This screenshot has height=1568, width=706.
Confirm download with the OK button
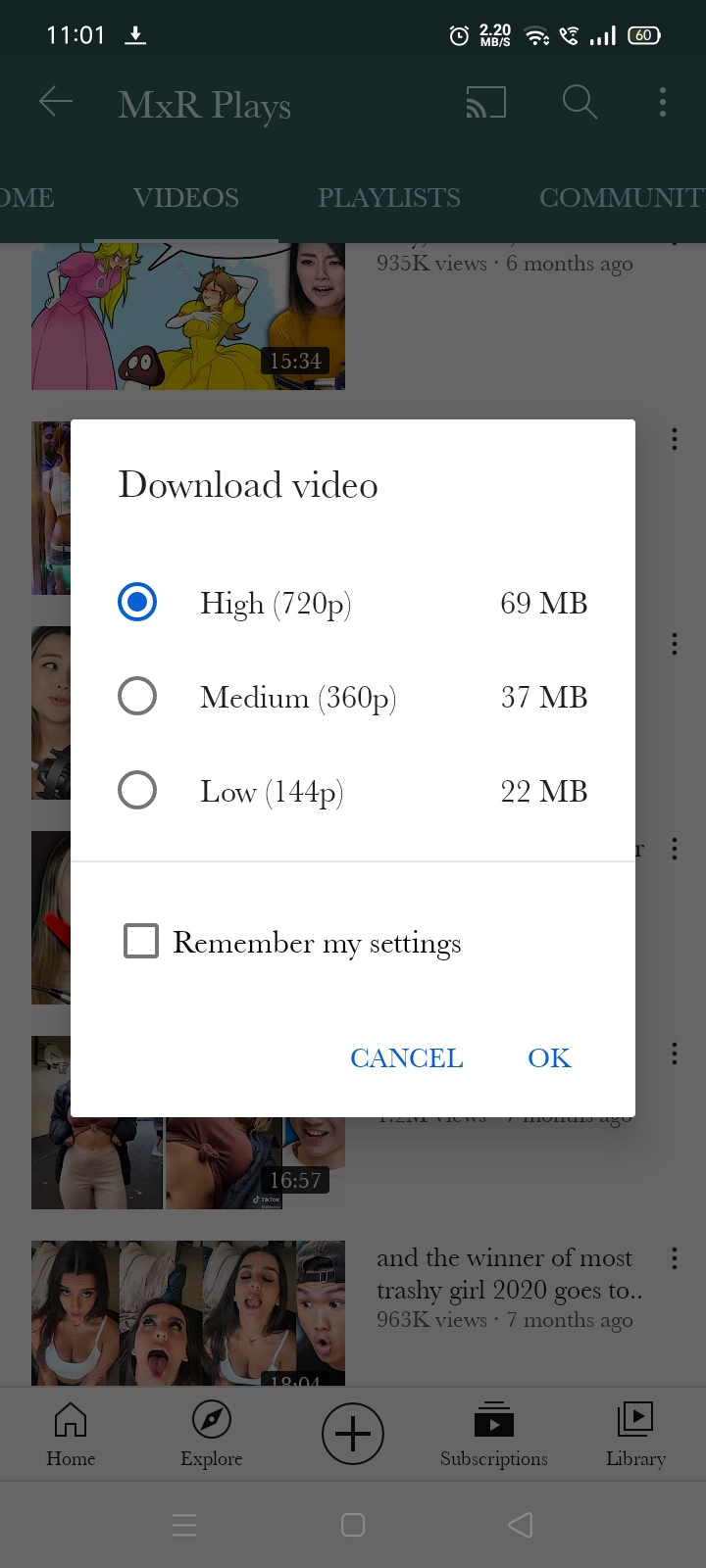click(549, 1058)
